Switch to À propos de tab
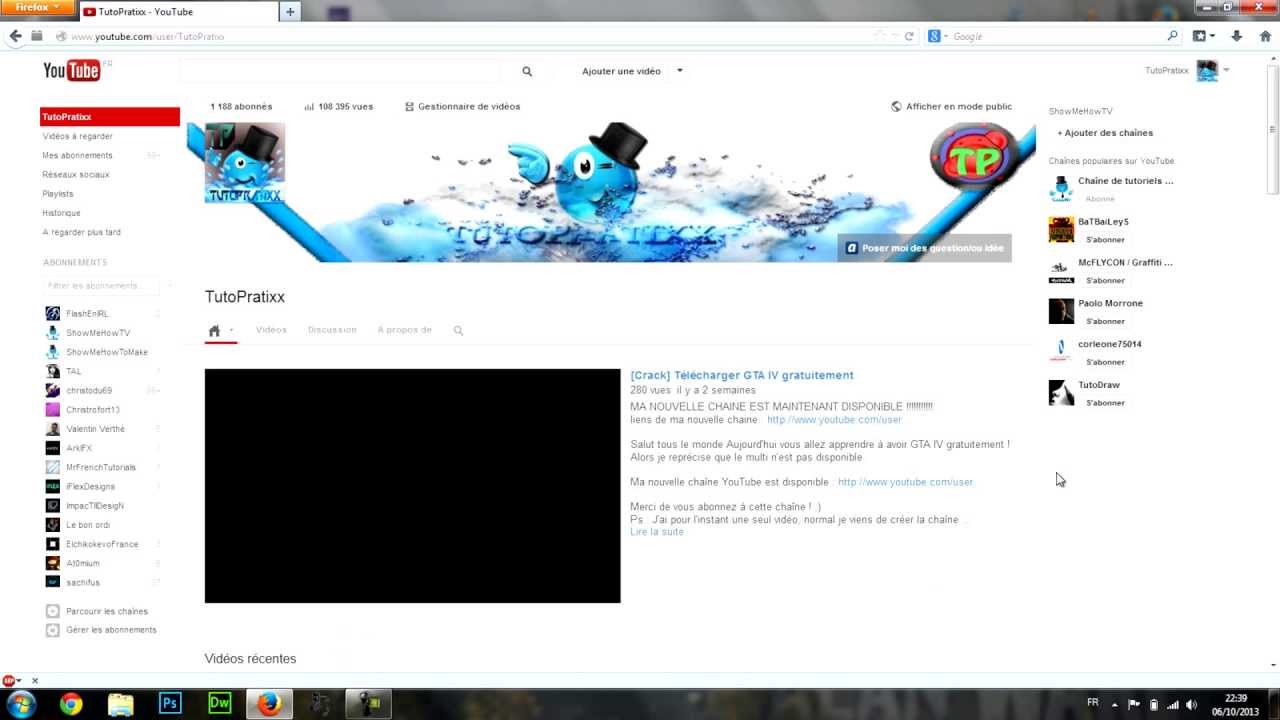The width and height of the screenshot is (1280, 720). (404, 330)
